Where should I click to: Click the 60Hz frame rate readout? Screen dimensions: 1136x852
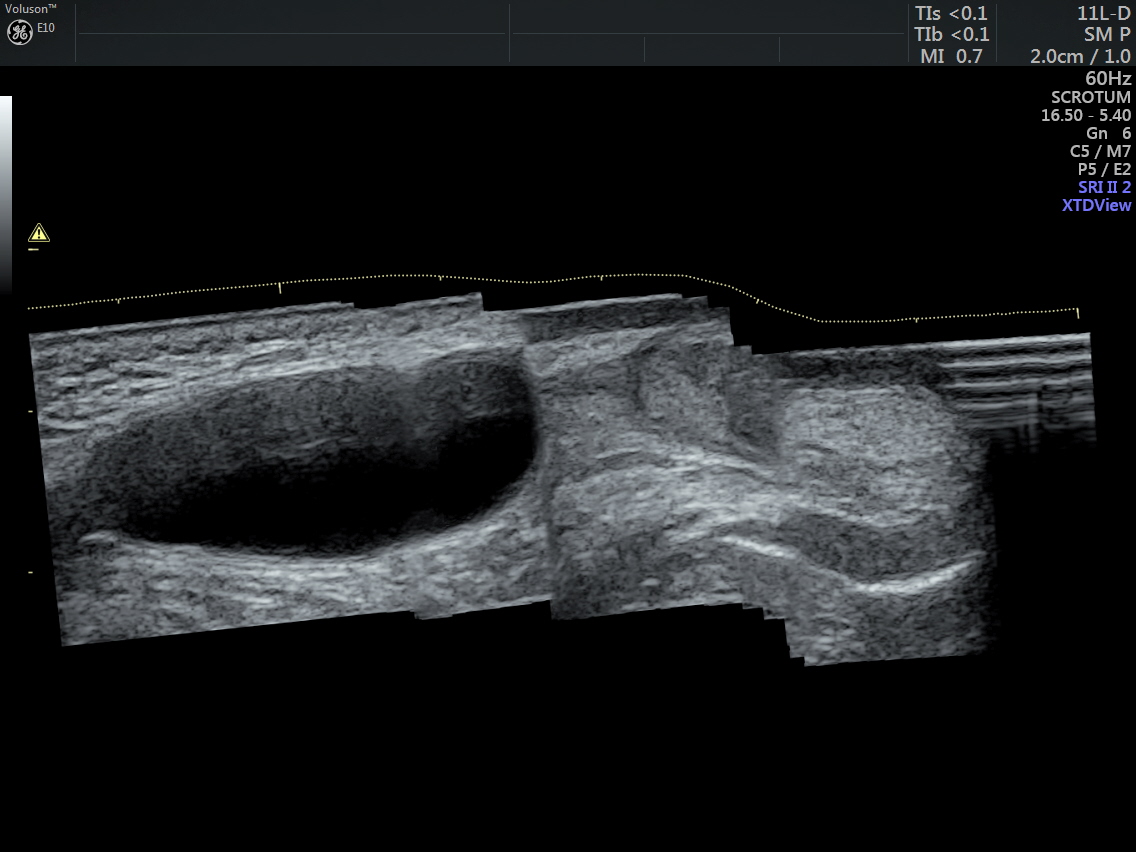(1108, 78)
